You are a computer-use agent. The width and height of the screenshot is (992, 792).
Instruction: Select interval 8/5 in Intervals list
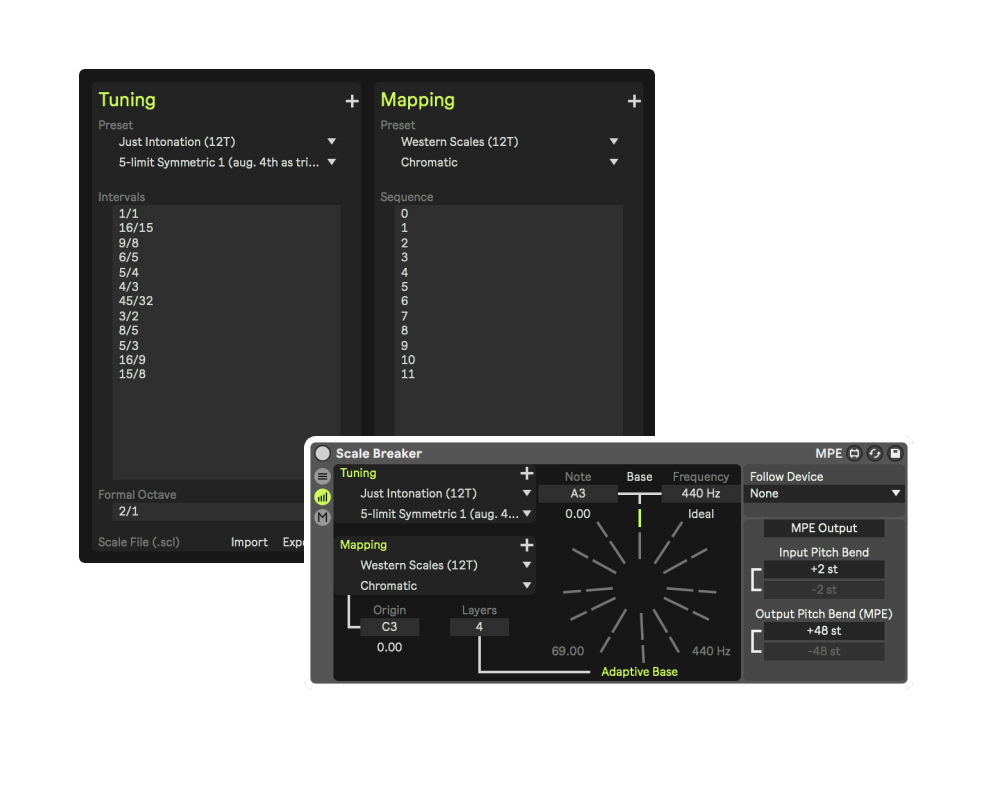(x=128, y=330)
